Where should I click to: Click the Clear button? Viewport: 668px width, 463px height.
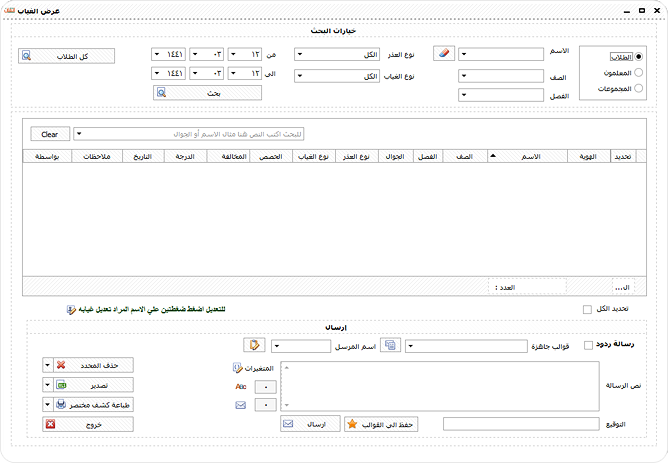click(x=50, y=134)
